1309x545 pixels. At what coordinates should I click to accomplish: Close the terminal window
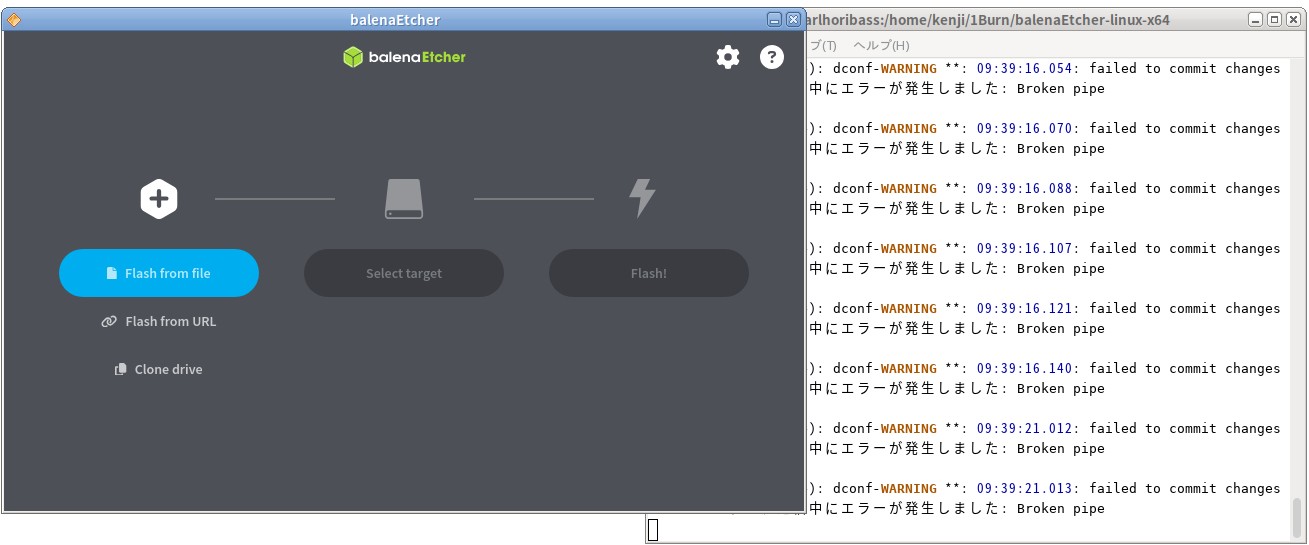[x=1293, y=19]
